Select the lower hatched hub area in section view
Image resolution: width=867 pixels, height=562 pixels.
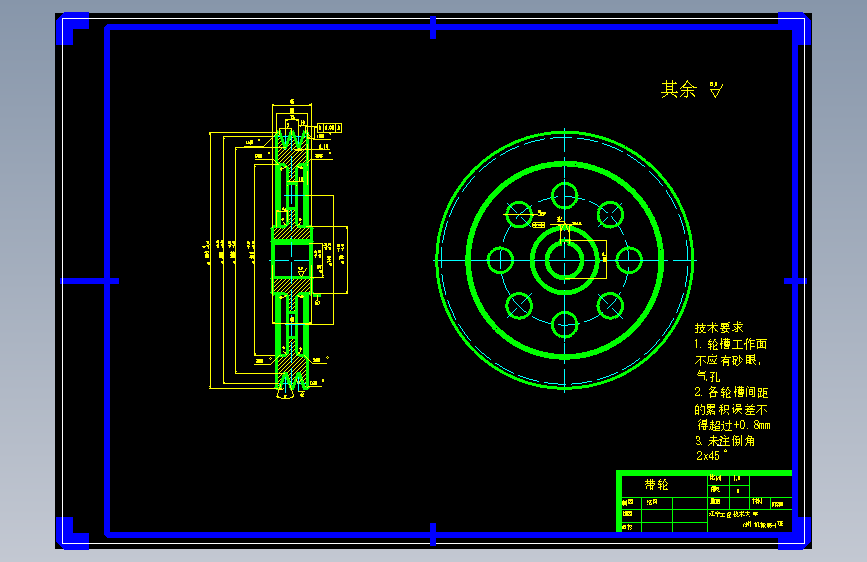292,286
